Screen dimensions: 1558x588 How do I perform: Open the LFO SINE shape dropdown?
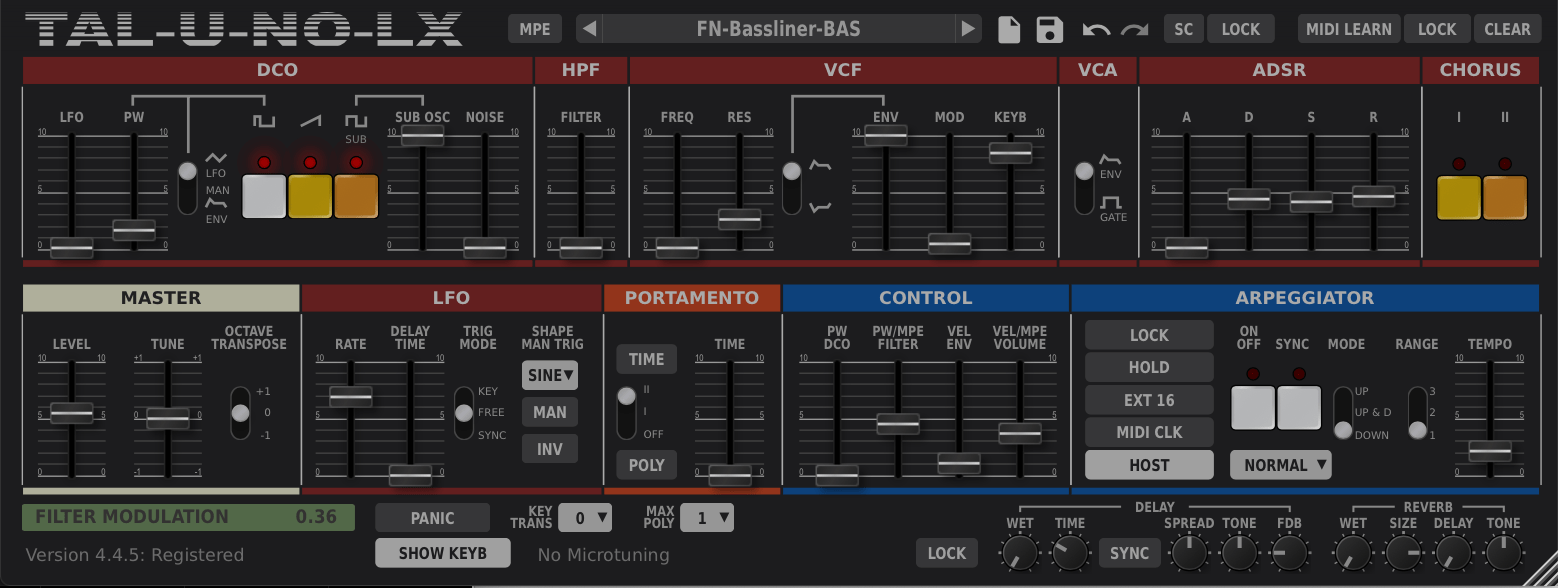(549, 375)
